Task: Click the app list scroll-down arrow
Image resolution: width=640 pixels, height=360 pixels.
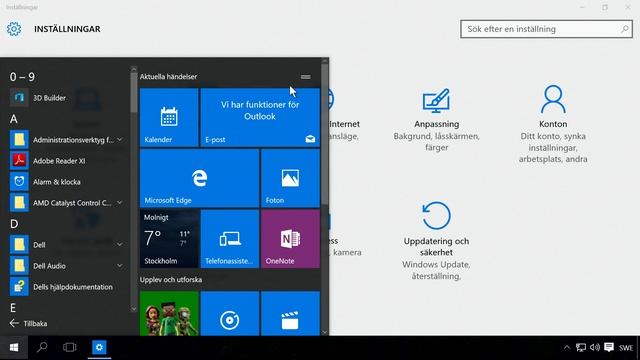Action: [134, 309]
